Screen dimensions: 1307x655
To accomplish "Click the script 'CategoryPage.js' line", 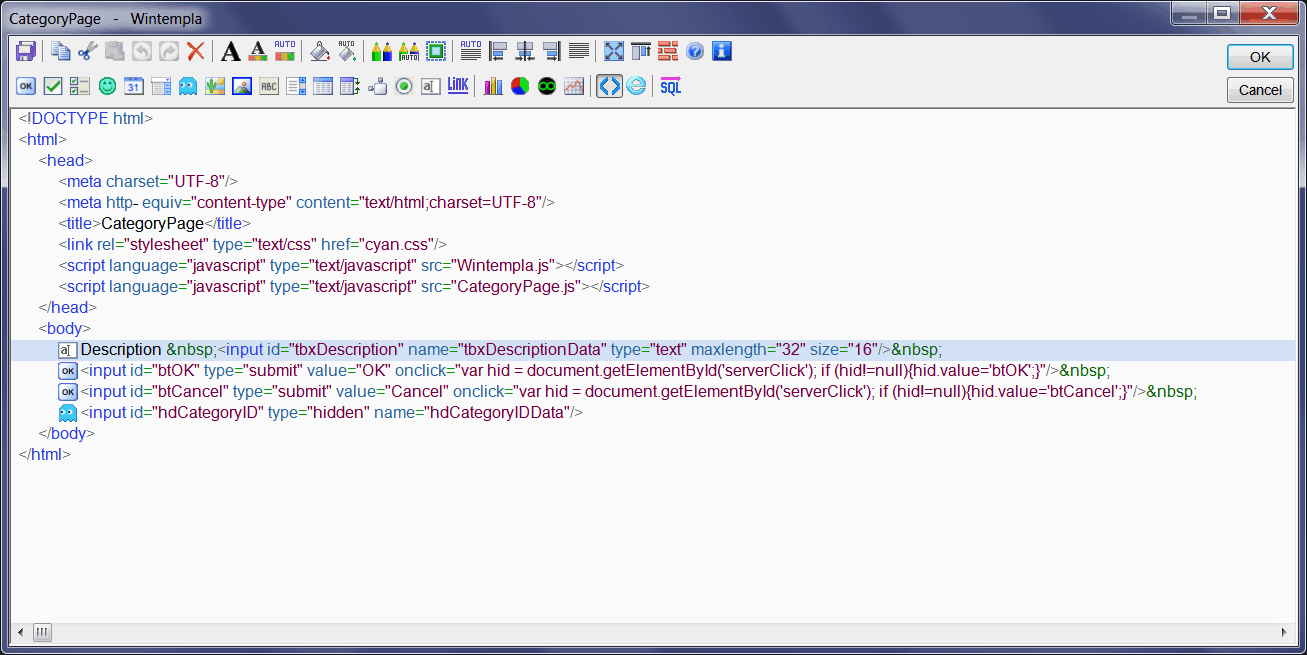I will coord(354,287).
